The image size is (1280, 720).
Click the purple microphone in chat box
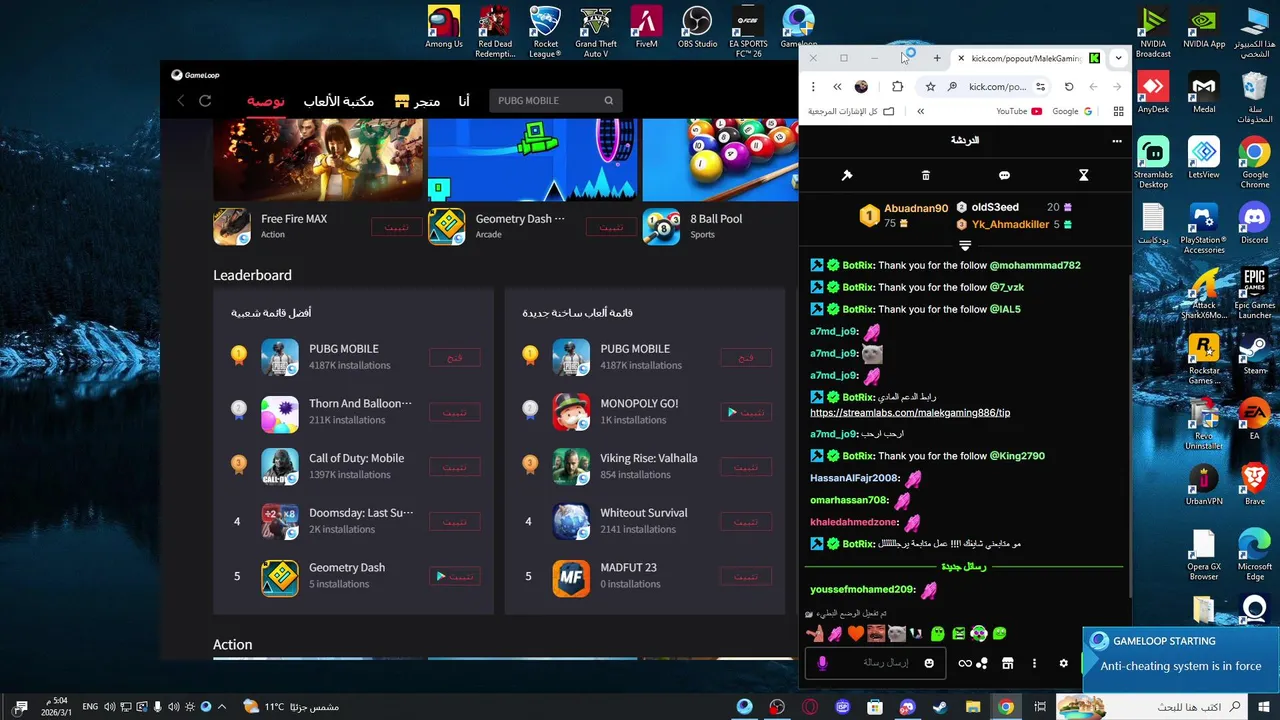click(823, 663)
